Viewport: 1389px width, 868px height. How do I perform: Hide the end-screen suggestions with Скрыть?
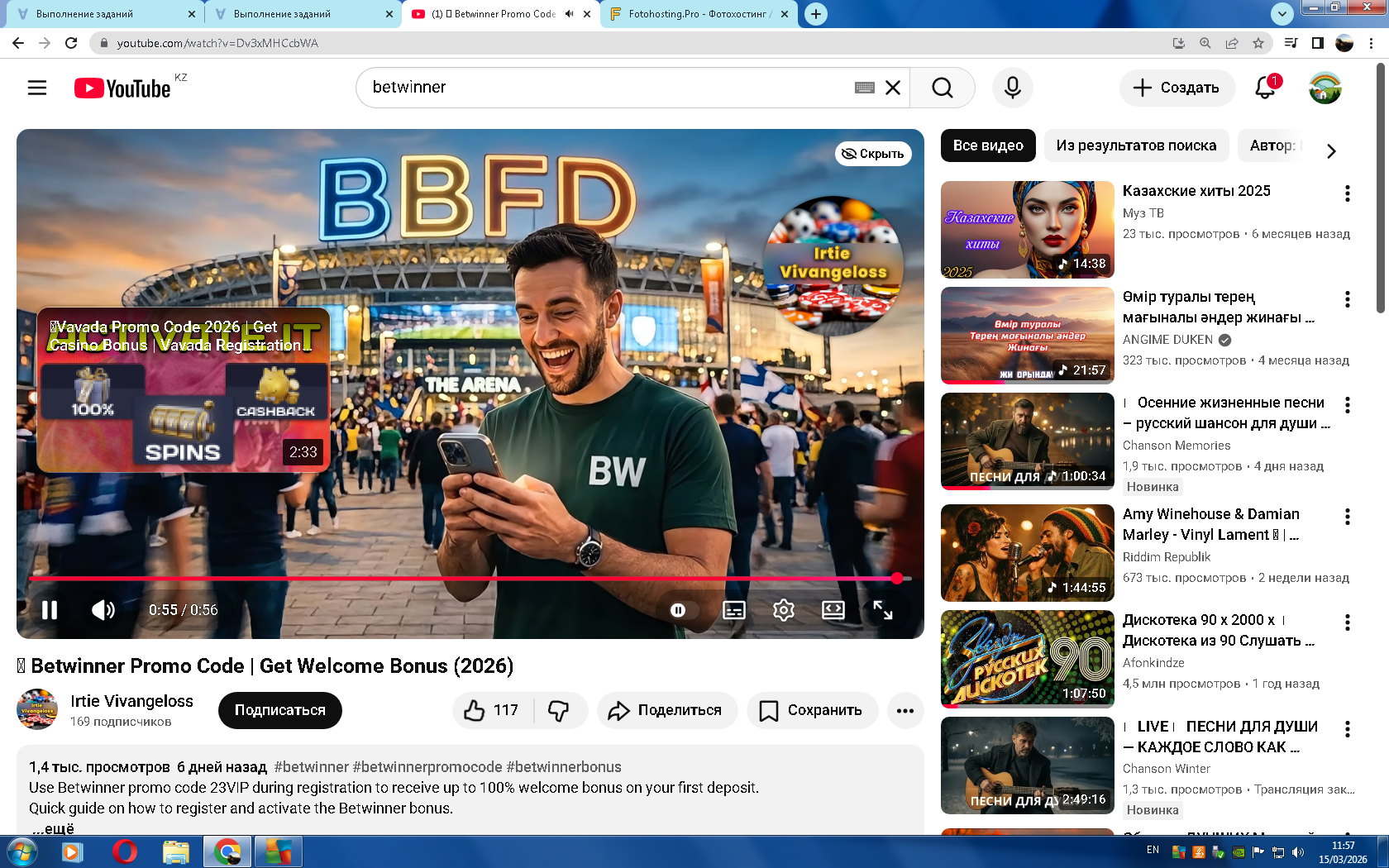[x=873, y=154]
